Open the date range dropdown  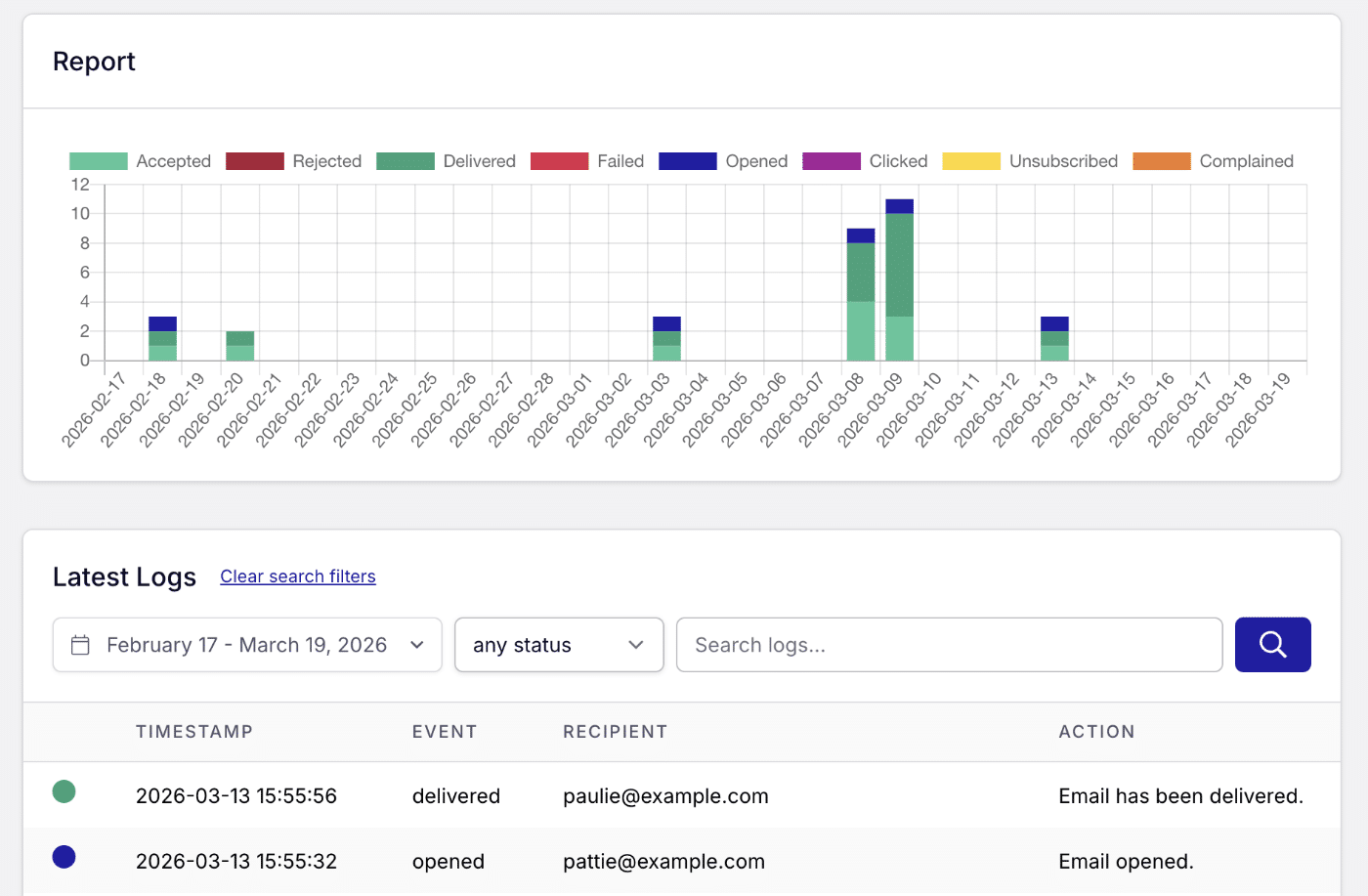coord(247,645)
